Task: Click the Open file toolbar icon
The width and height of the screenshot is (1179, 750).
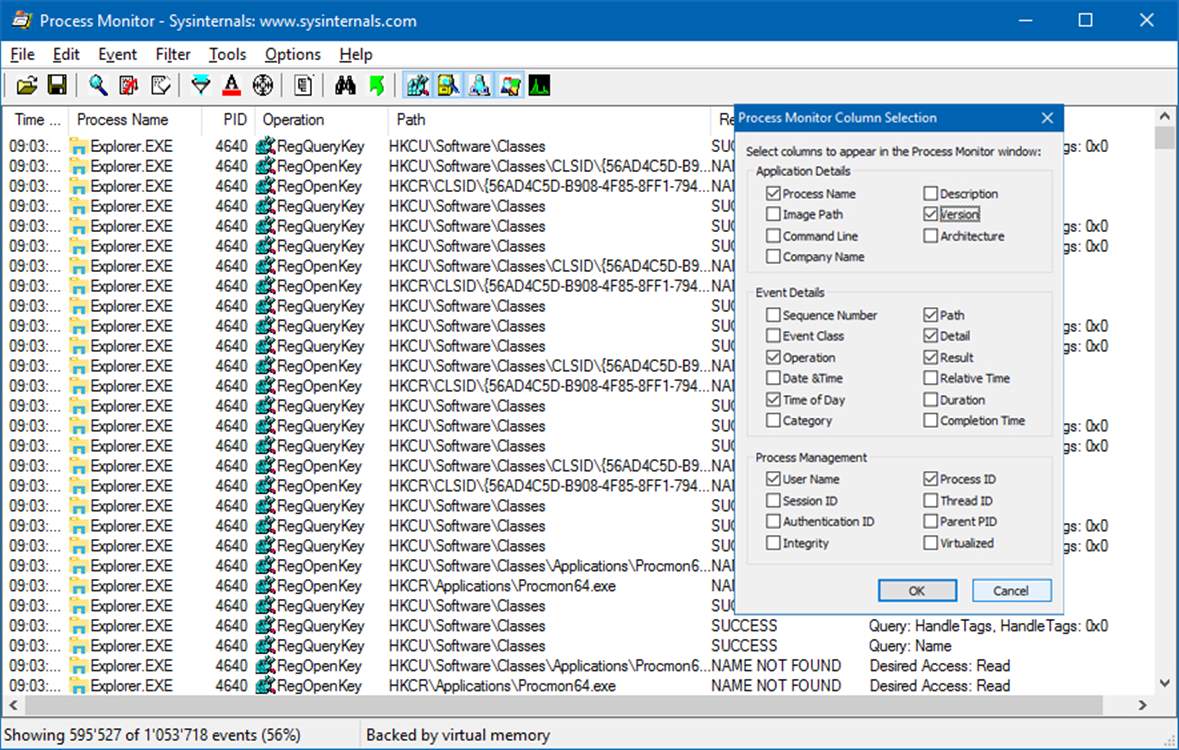Action: (27, 86)
